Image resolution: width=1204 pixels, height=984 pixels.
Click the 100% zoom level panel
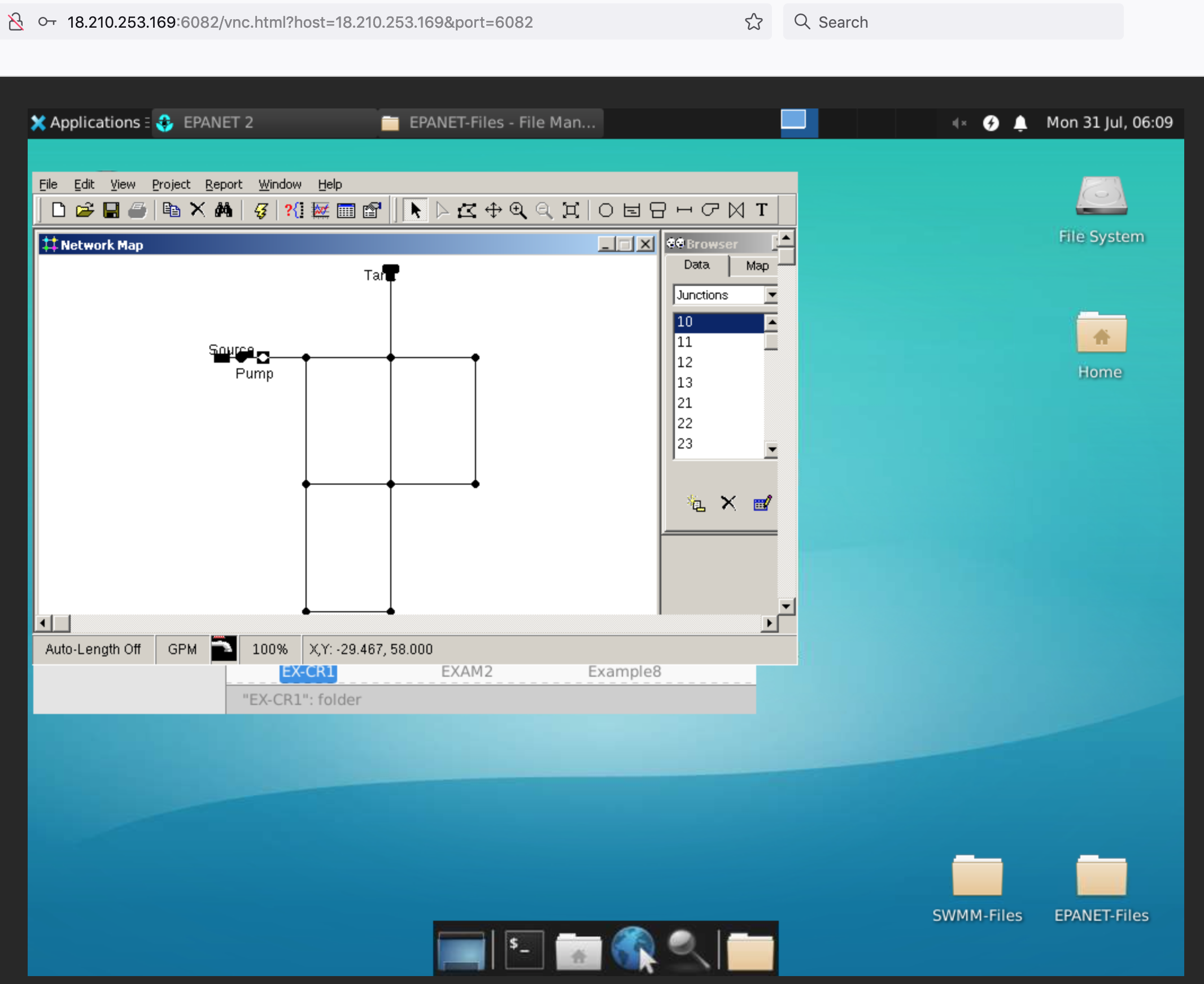[270, 650]
